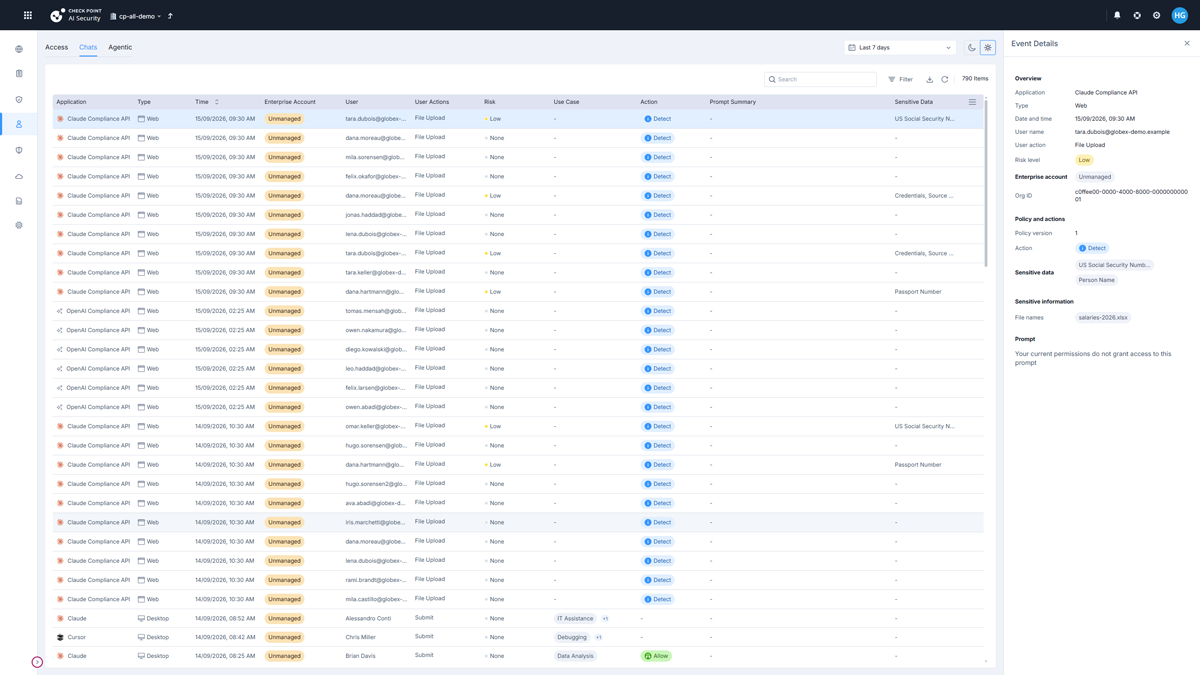This screenshot has height=675, width=1200.
Task: Click the Risk column header
Action: tap(489, 102)
